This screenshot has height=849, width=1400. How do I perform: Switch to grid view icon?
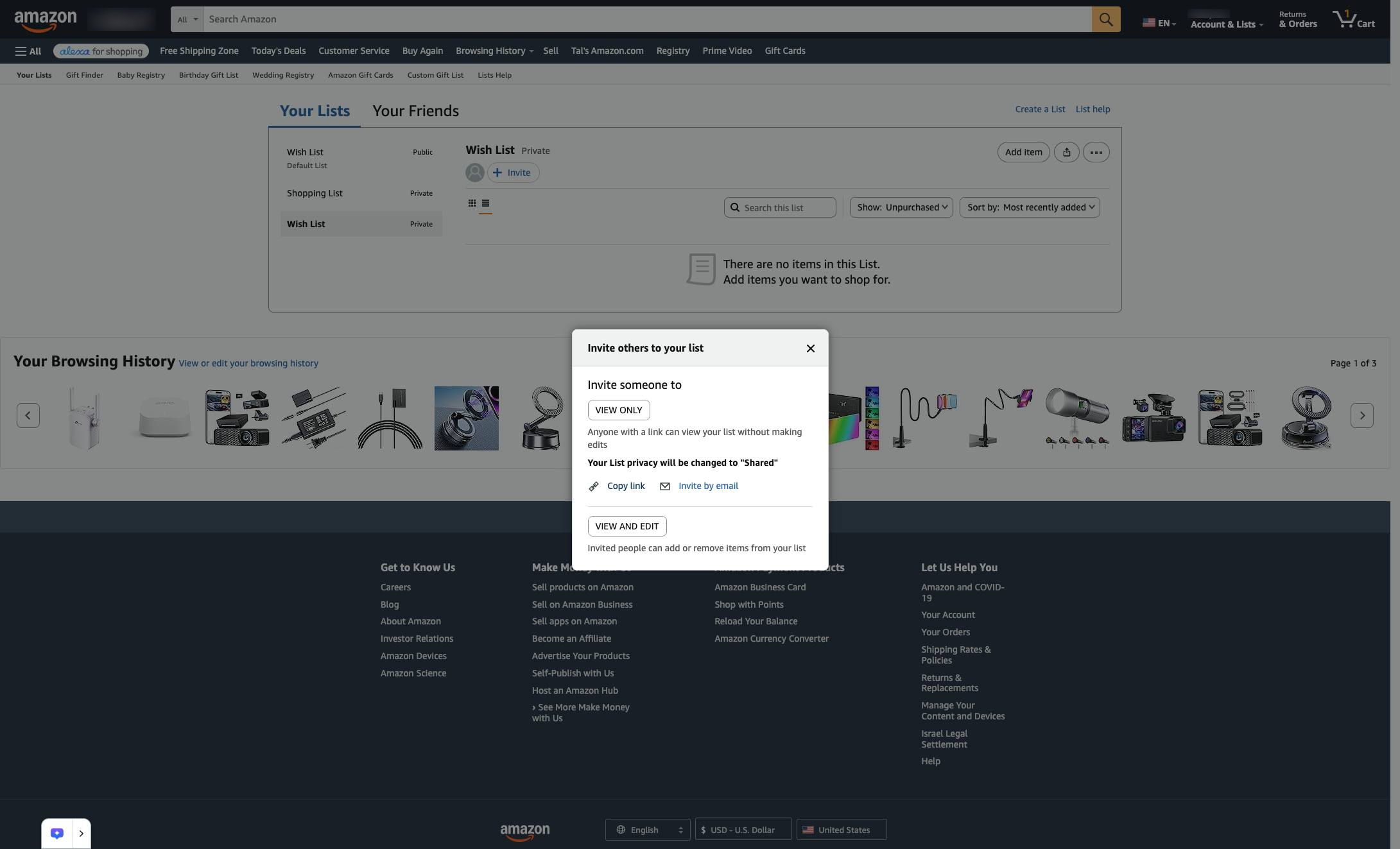coord(472,203)
